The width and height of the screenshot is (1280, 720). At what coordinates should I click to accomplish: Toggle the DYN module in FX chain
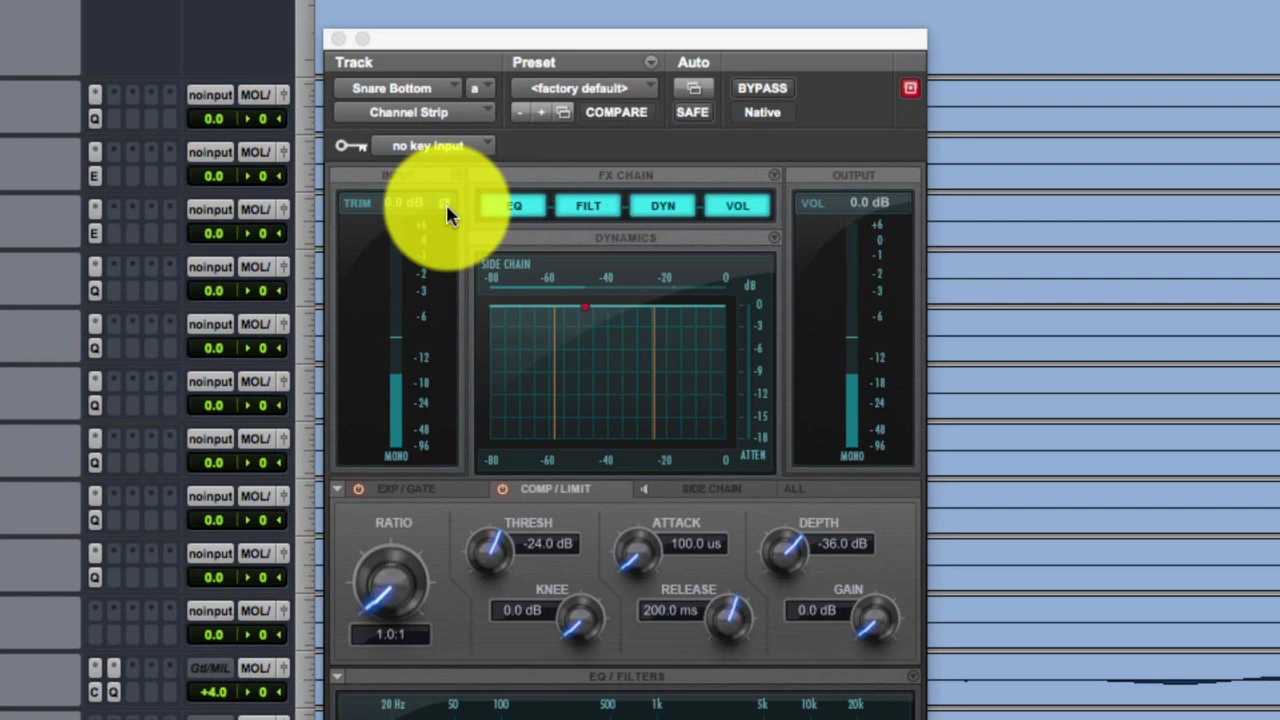[663, 206]
